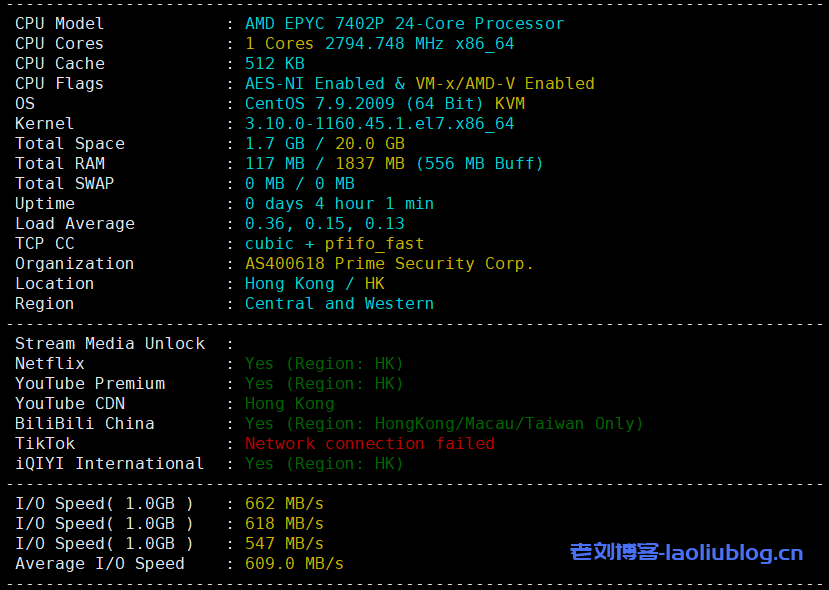Click the CPU Cores value line
The image size is (829, 590).
(379, 43)
